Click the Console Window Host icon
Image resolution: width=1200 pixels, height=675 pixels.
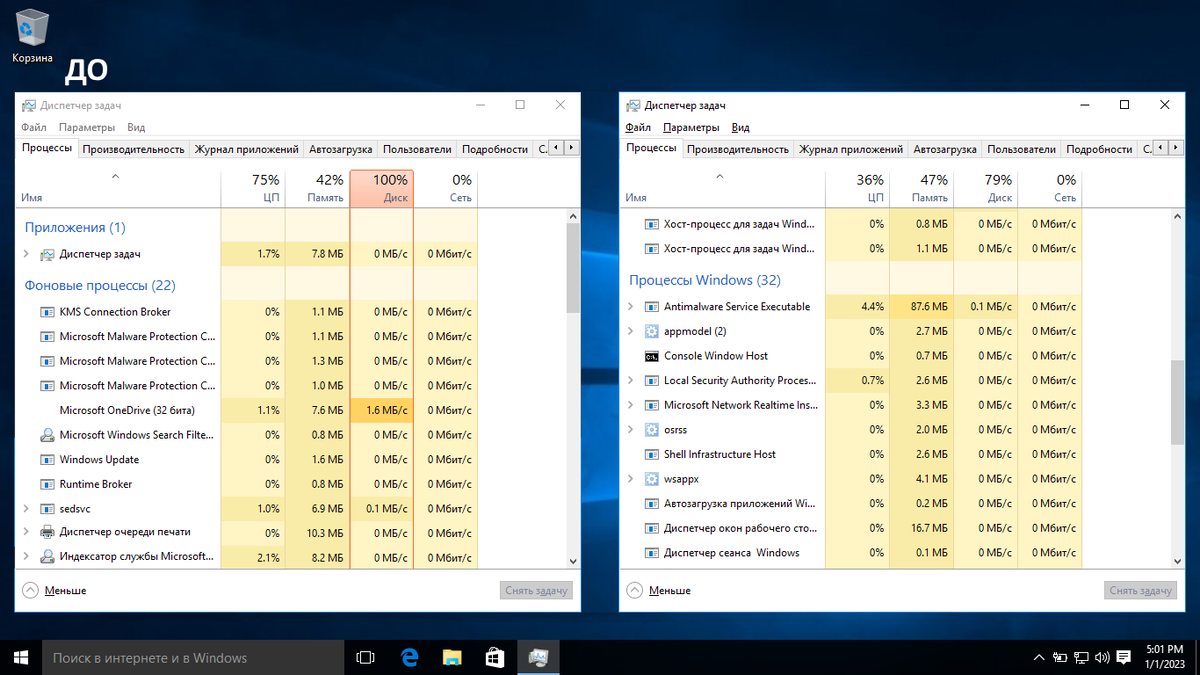(652, 356)
